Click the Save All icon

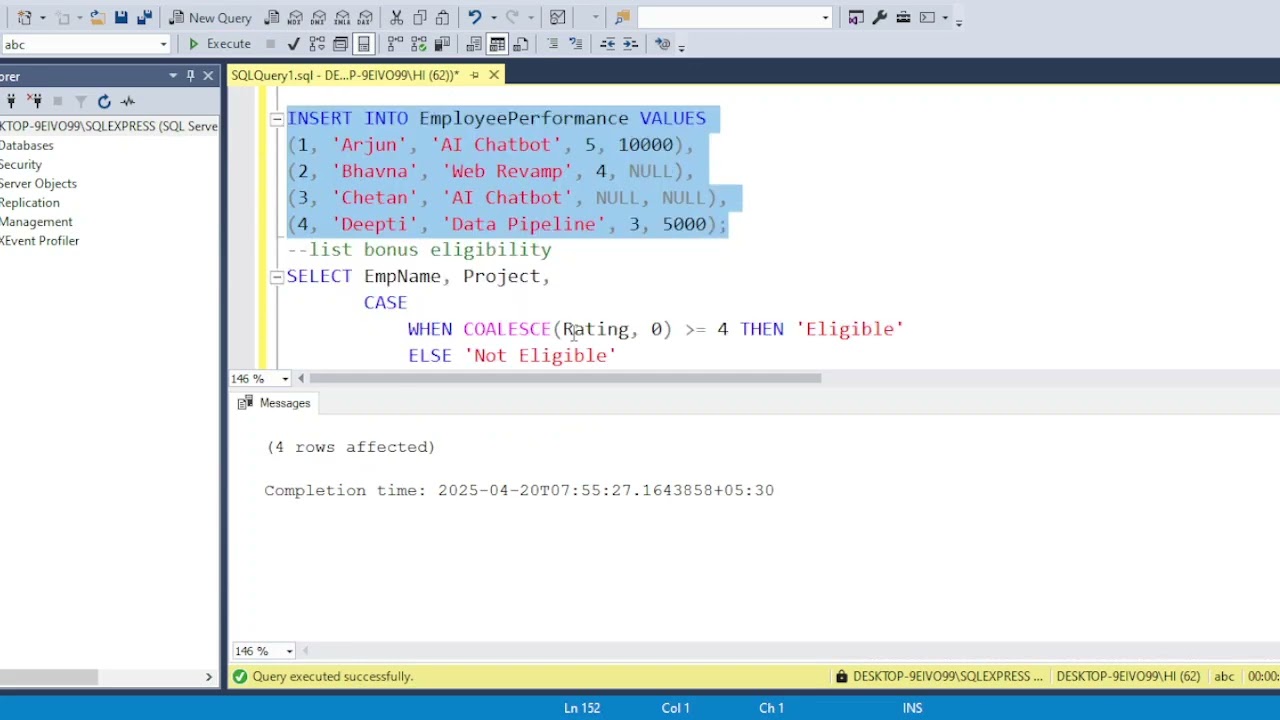coord(144,18)
